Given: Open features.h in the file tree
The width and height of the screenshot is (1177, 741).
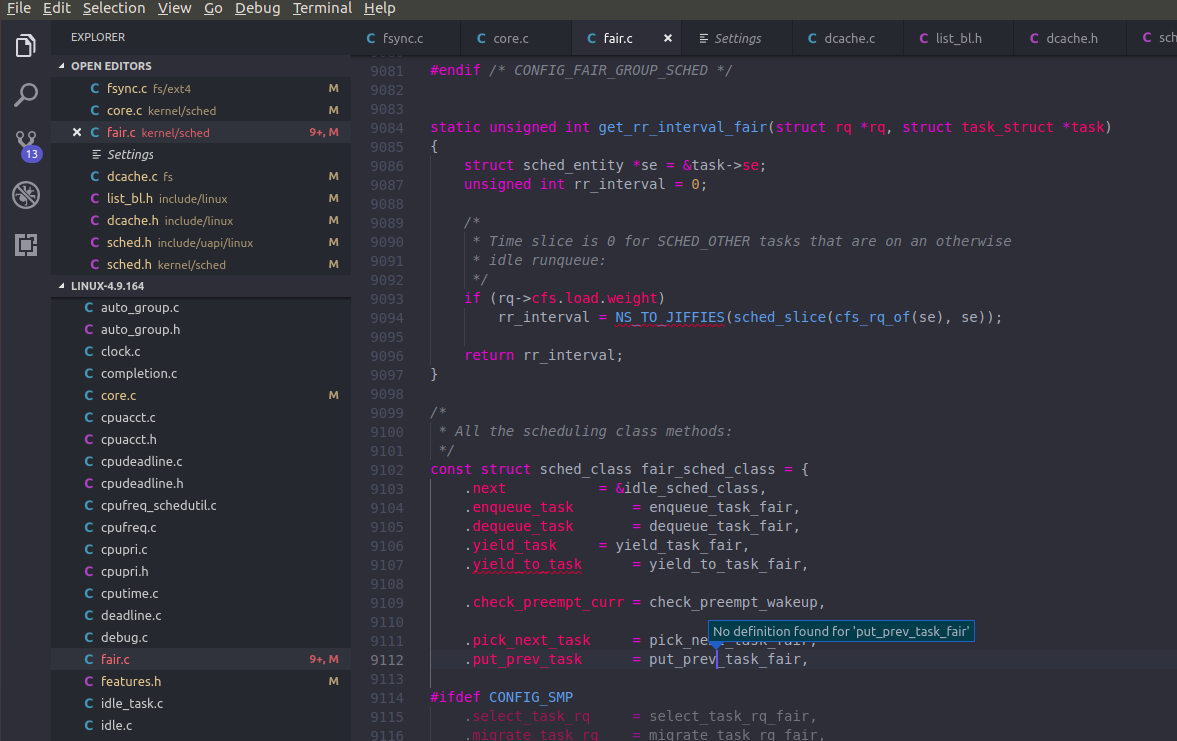Looking at the screenshot, I should (130, 681).
